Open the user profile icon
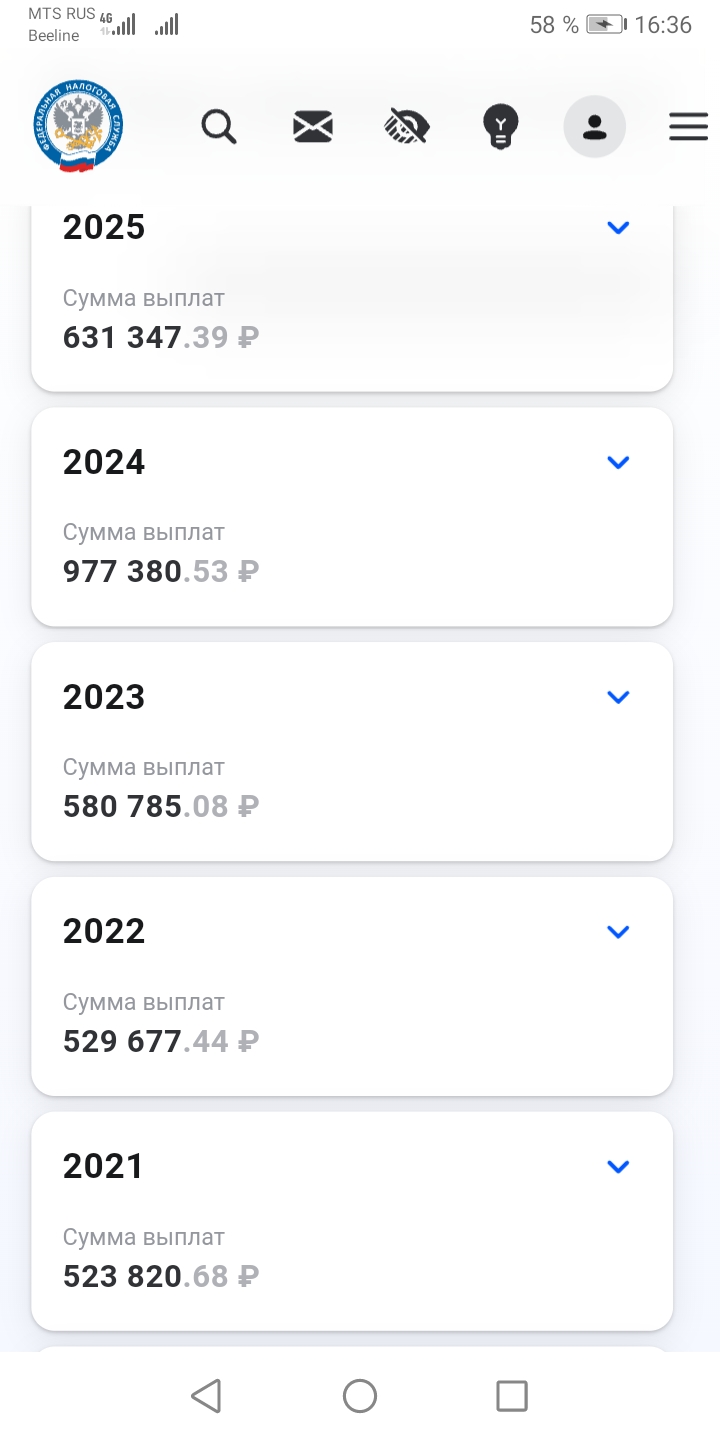This screenshot has height=1440, width=720. coord(595,127)
